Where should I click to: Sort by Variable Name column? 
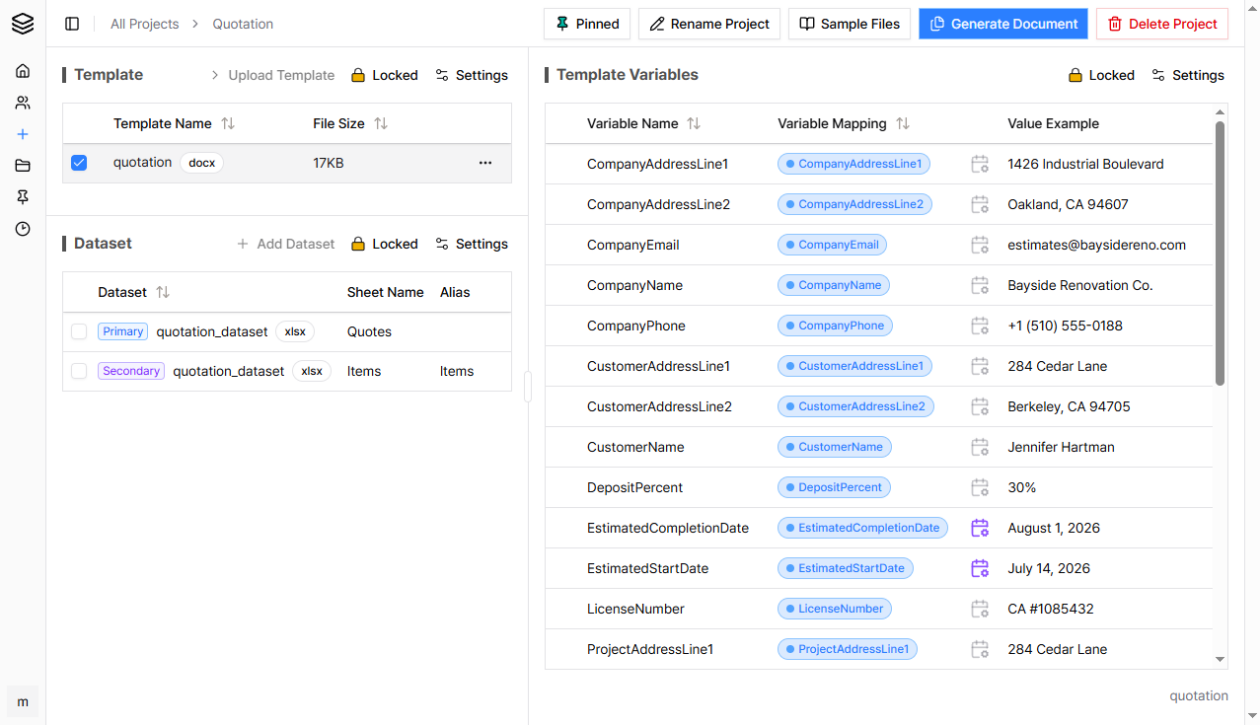pos(694,124)
